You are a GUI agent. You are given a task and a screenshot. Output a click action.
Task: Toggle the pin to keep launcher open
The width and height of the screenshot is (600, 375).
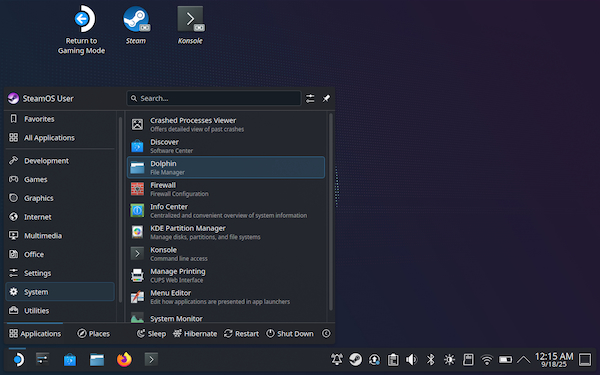326,98
